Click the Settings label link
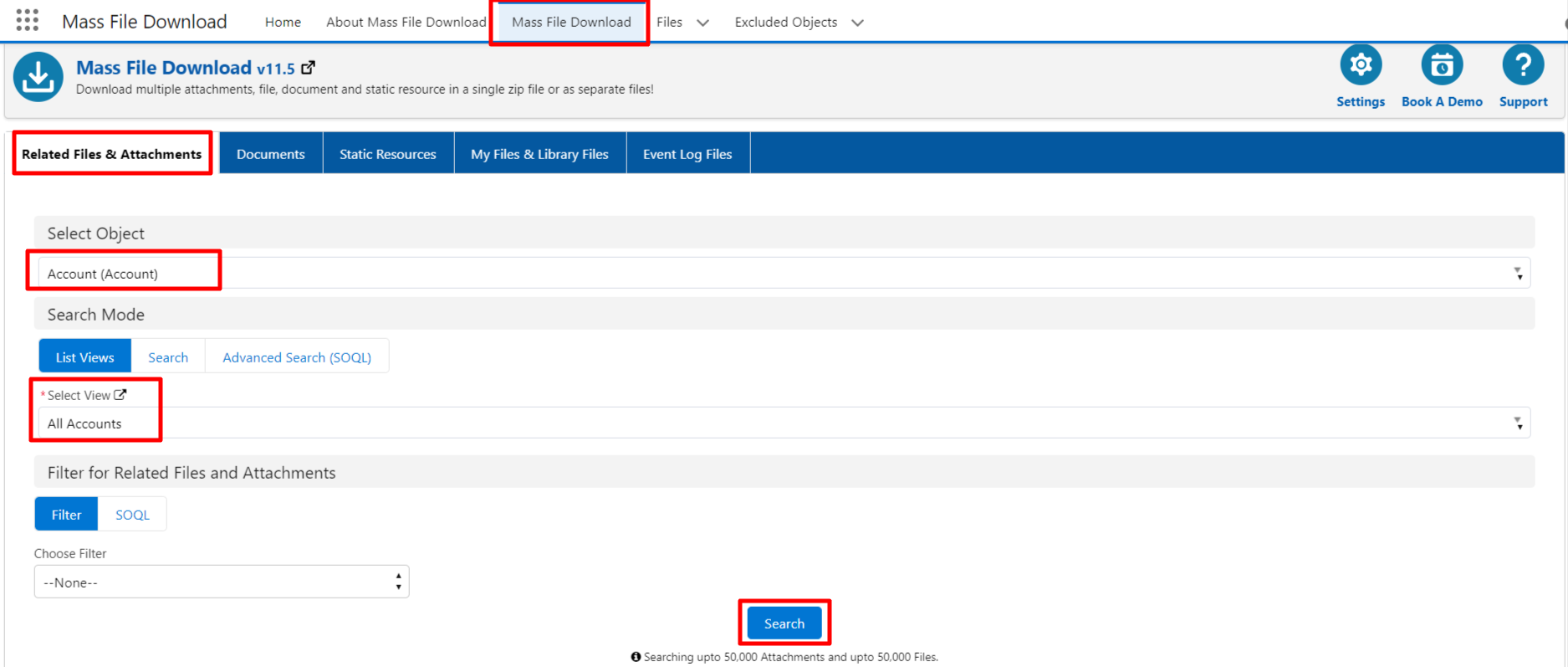This screenshot has width=1568, height=667. tap(1361, 101)
